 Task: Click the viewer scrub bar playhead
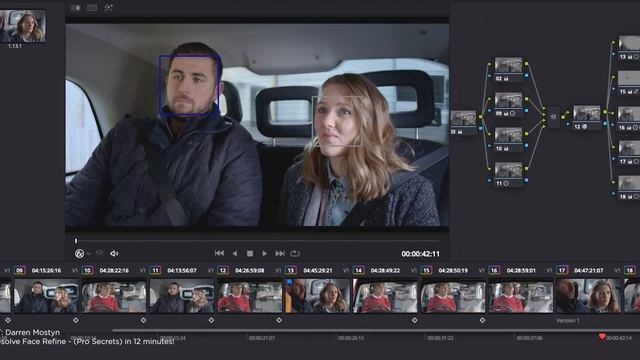coord(76,241)
